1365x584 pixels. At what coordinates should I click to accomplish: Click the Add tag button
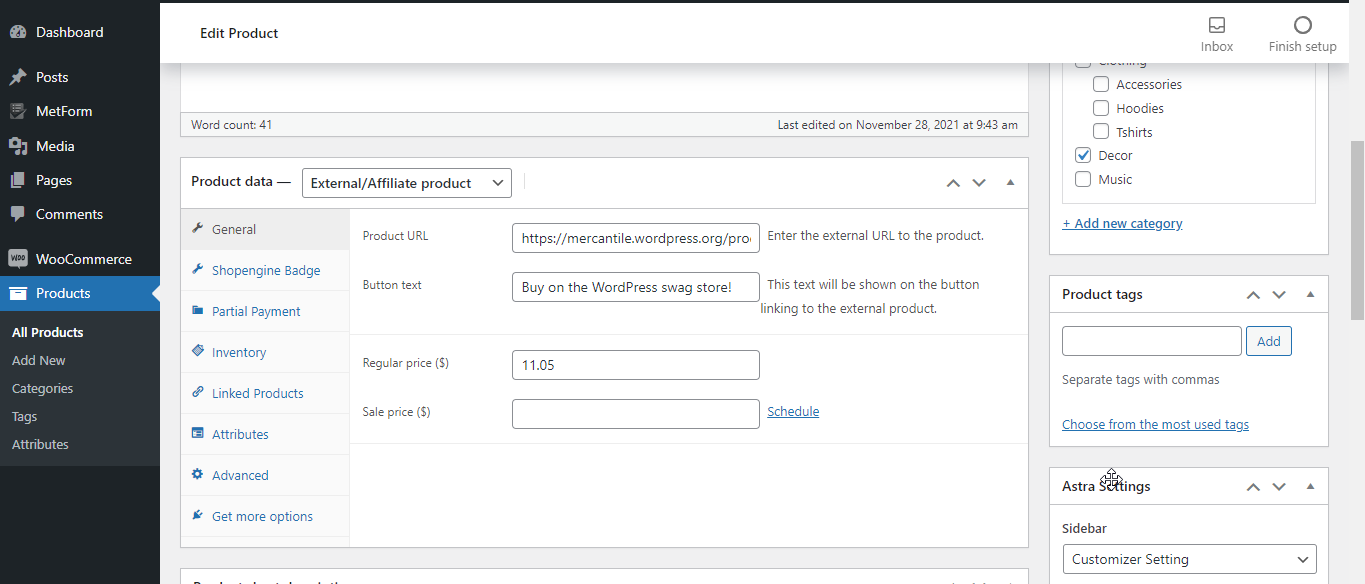1268,341
